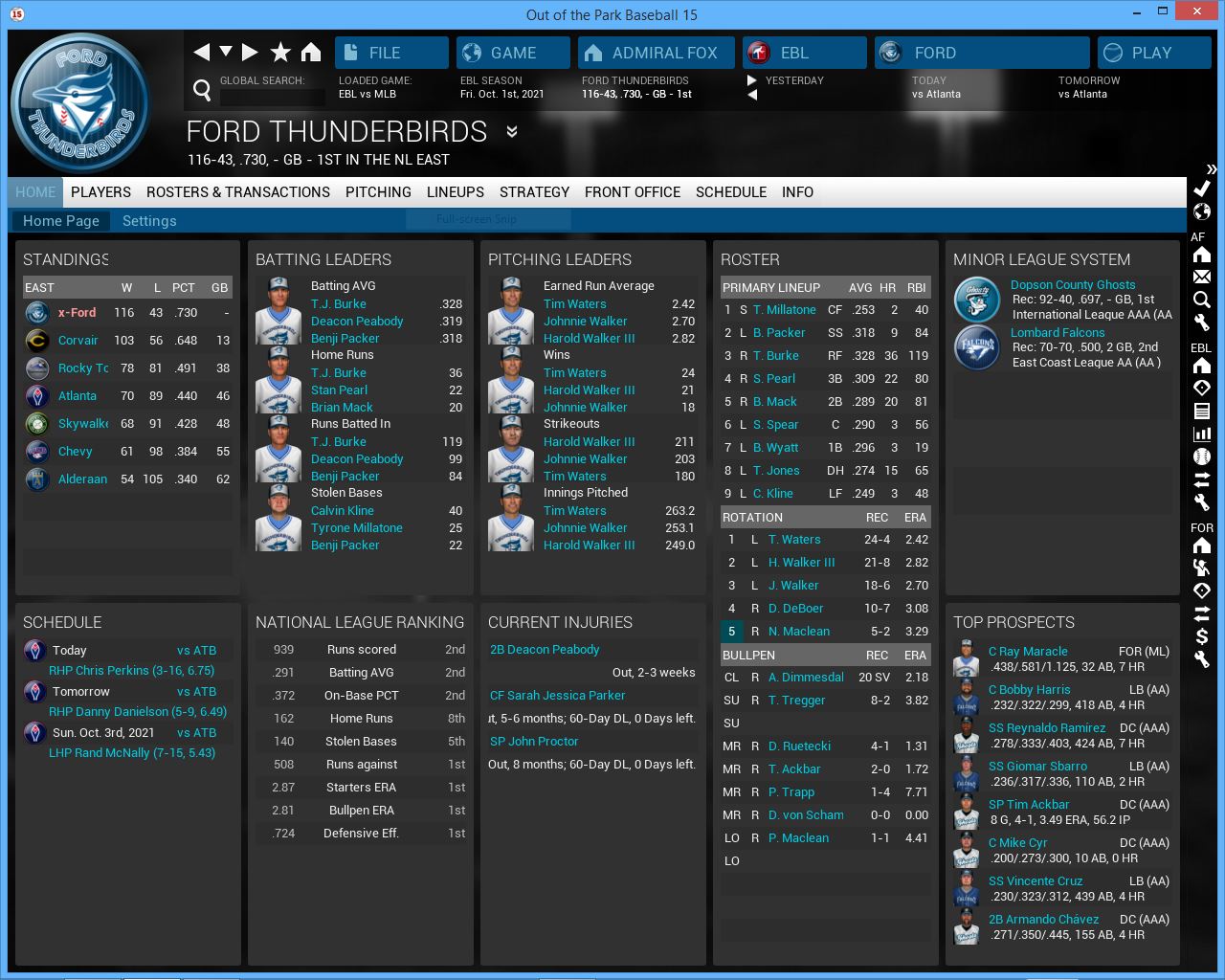Click the checkmark icon atop the right sidebar

pyautogui.click(x=1202, y=189)
